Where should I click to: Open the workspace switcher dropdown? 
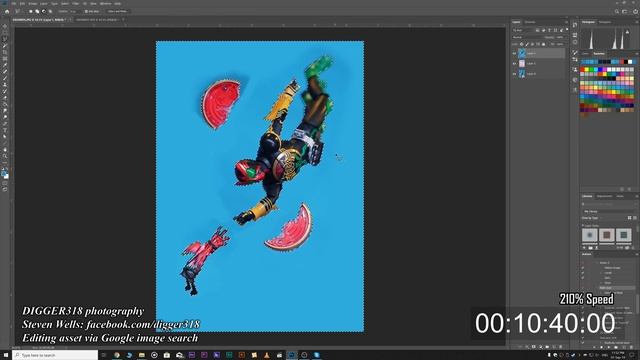click(624, 11)
